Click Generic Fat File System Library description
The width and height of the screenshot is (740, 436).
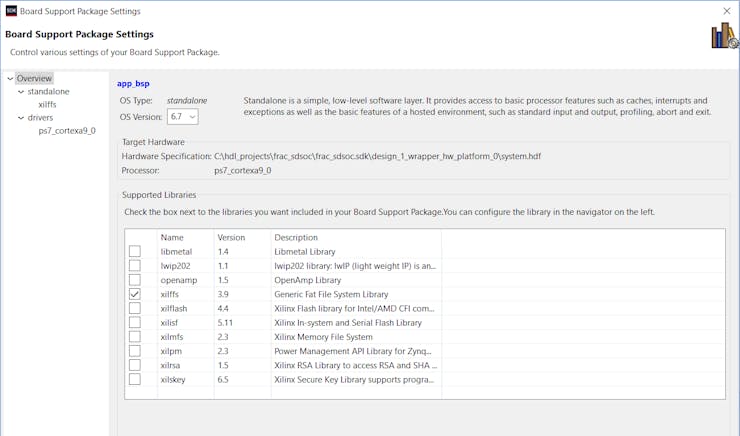coord(331,294)
